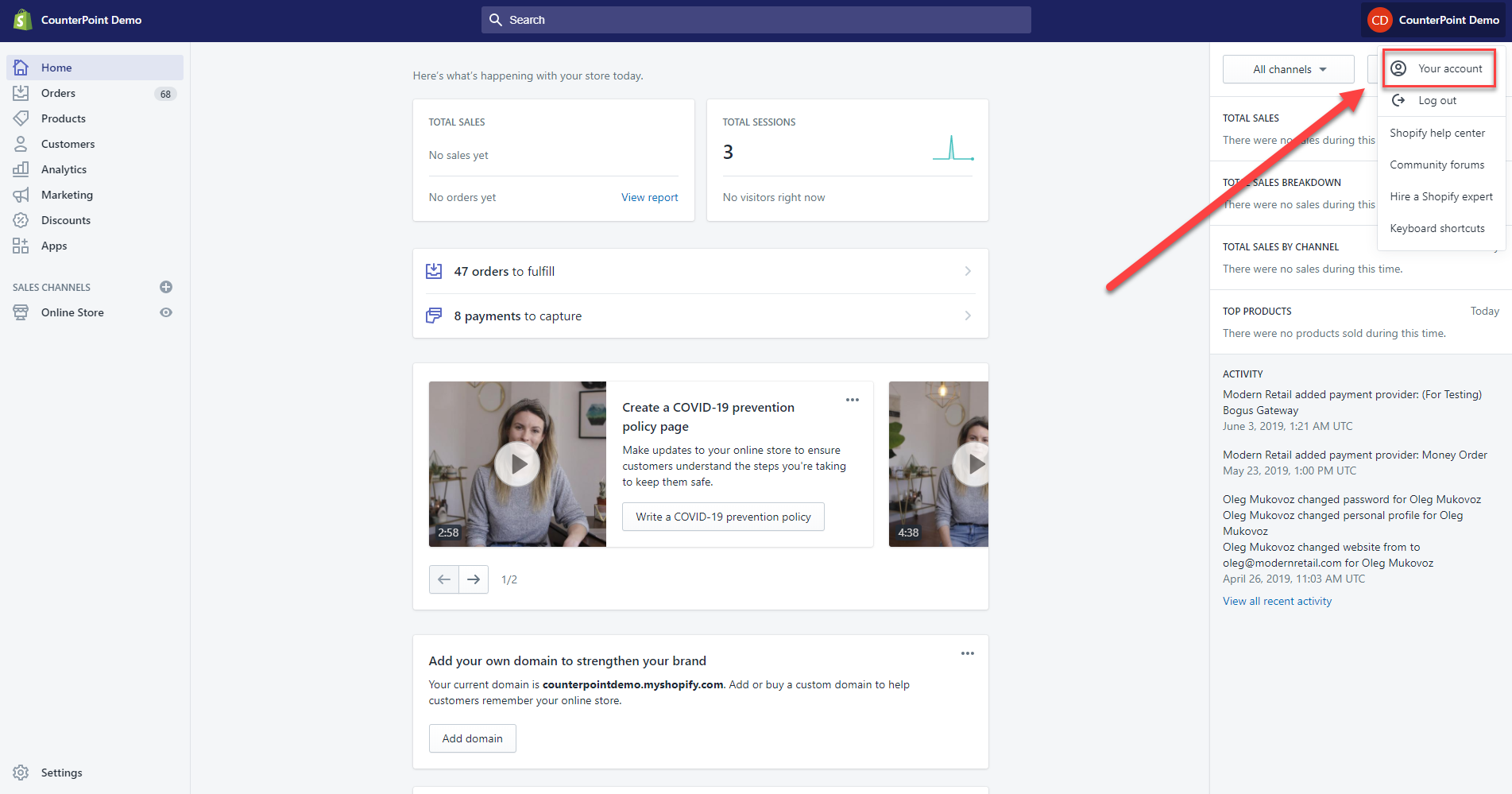Play the 2:58 COVID-19 prevention video

click(x=517, y=464)
